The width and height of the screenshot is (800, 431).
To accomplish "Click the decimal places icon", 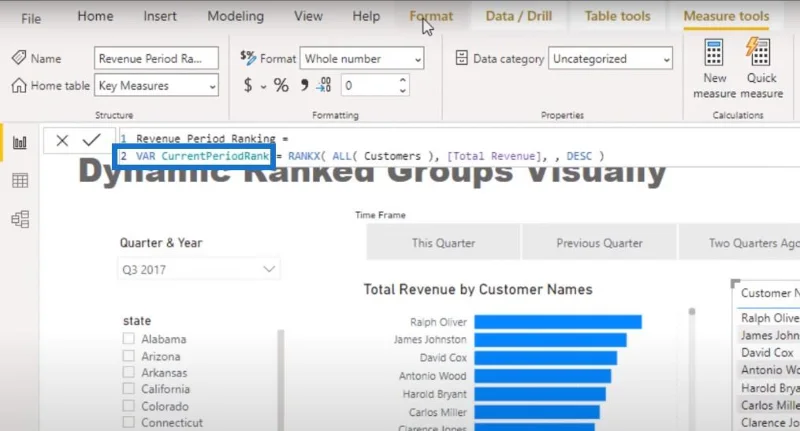I will click(324, 85).
